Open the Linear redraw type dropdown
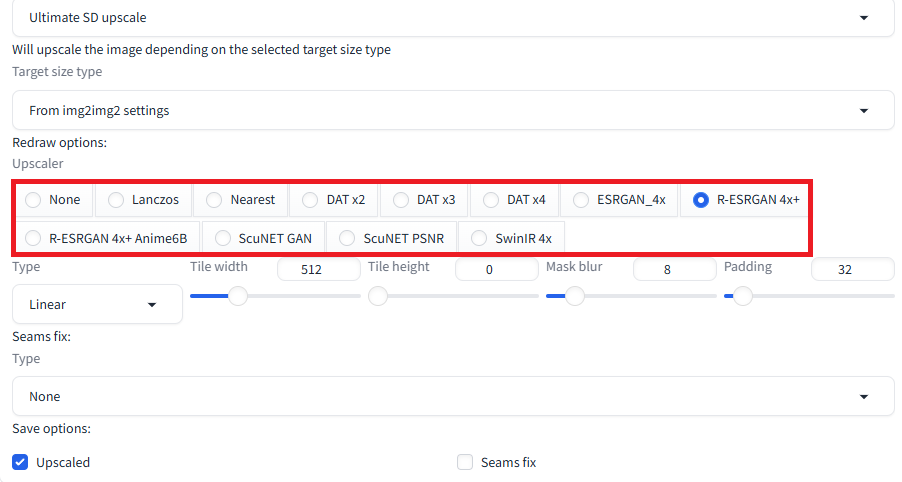 click(97, 304)
